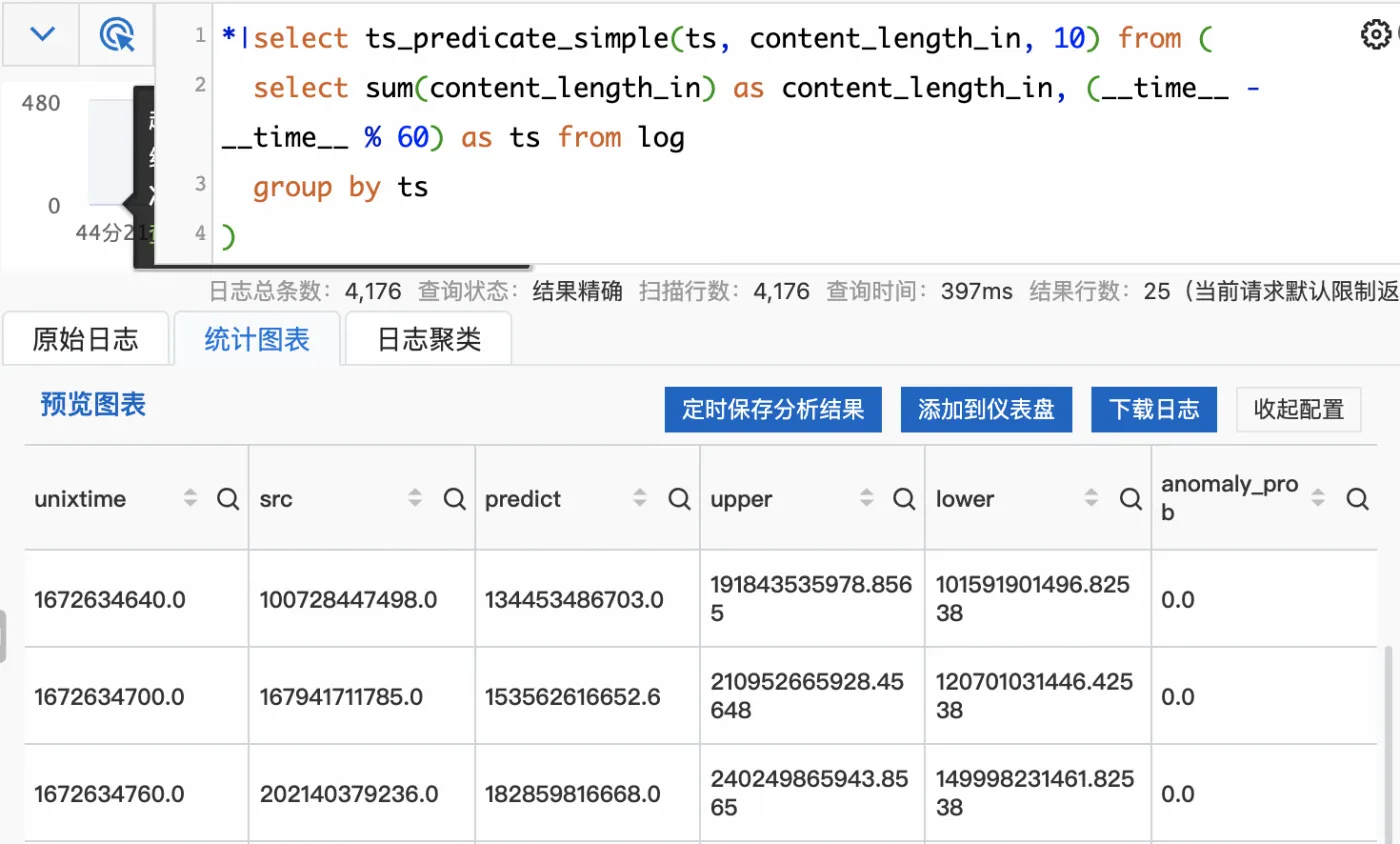The height and width of the screenshot is (844, 1400).
Task: Select src value 202140379236.0
Action: (x=348, y=794)
